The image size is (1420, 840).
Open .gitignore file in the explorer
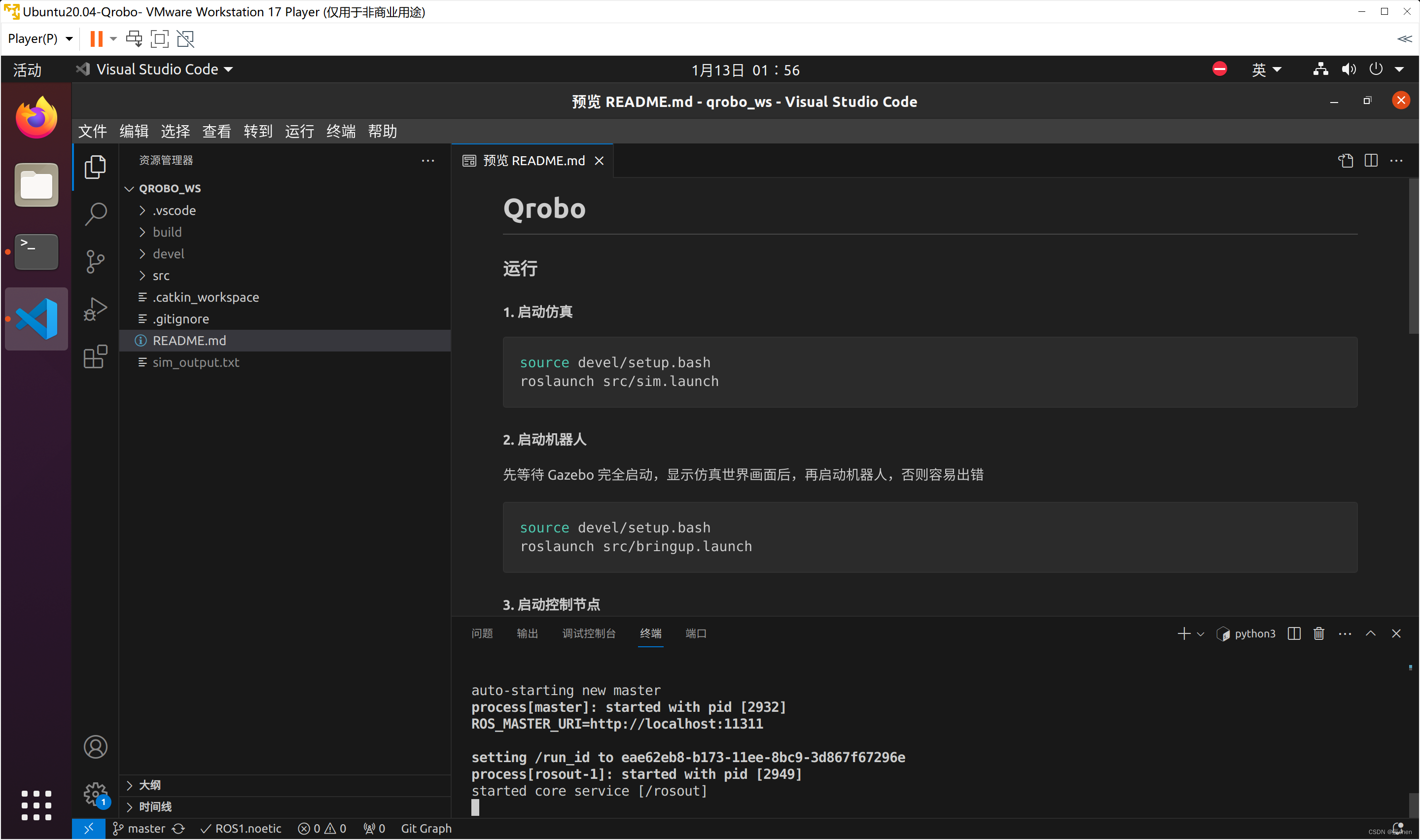pos(285,318)
